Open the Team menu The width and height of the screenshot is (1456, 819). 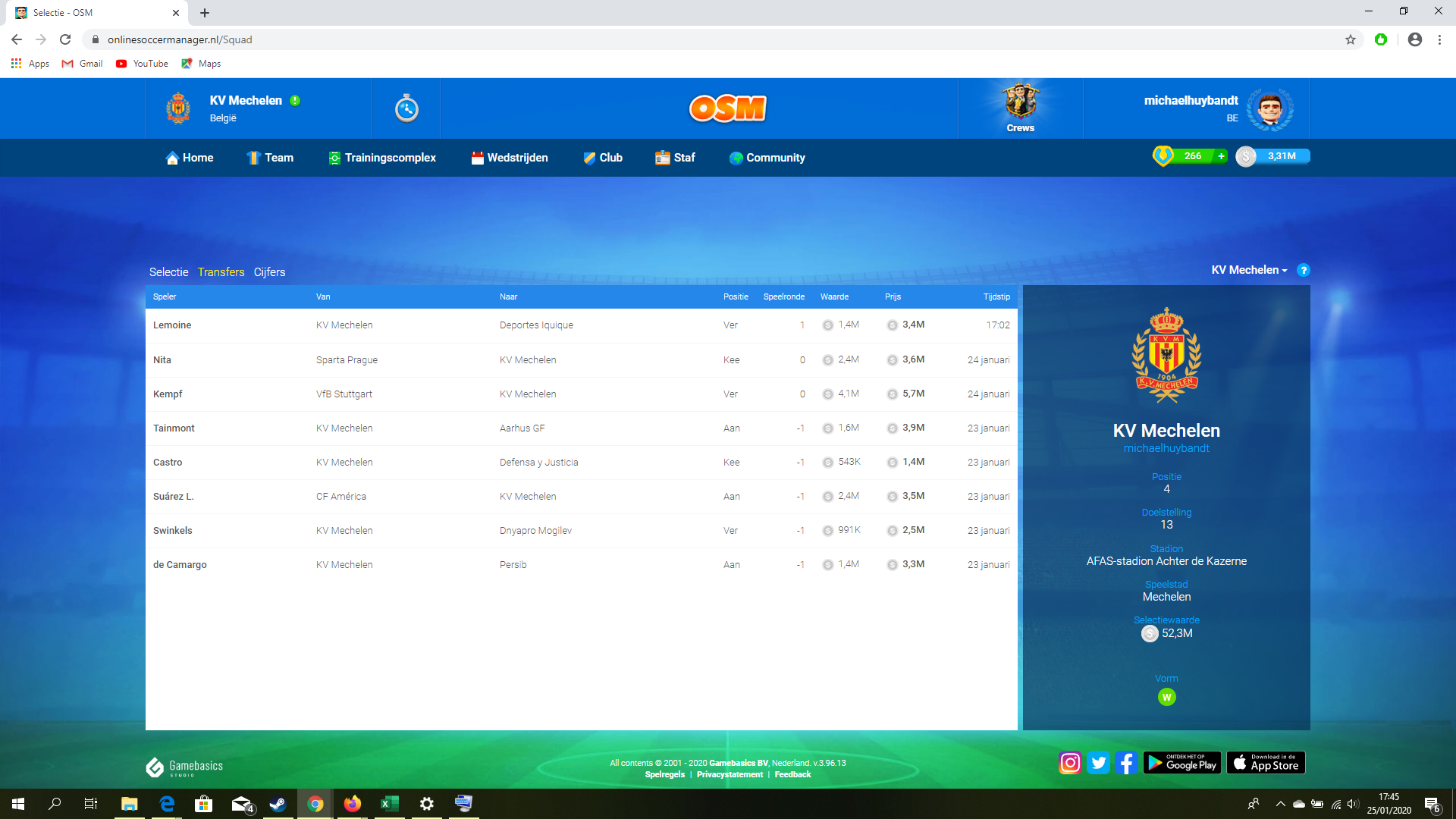[x=270, y=158]
